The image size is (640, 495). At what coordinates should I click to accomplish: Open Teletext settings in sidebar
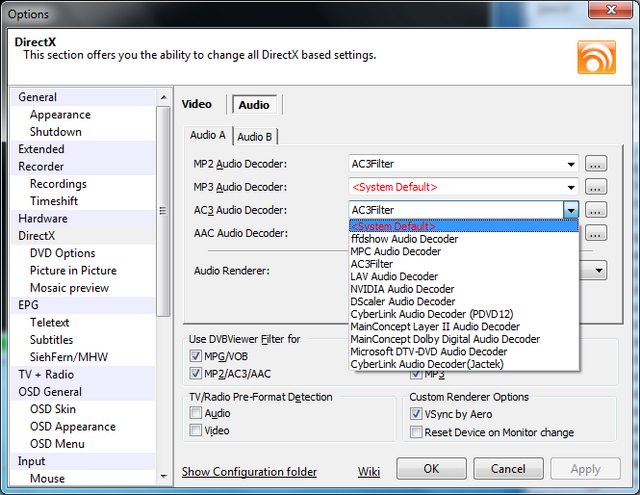pyautogui.click(x=83, y=322)
